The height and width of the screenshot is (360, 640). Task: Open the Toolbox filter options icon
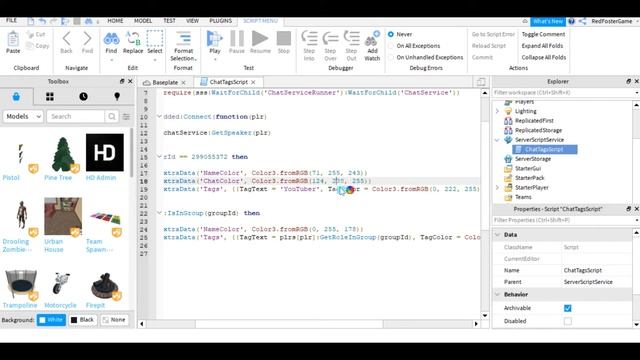click(x=127, y=117)
